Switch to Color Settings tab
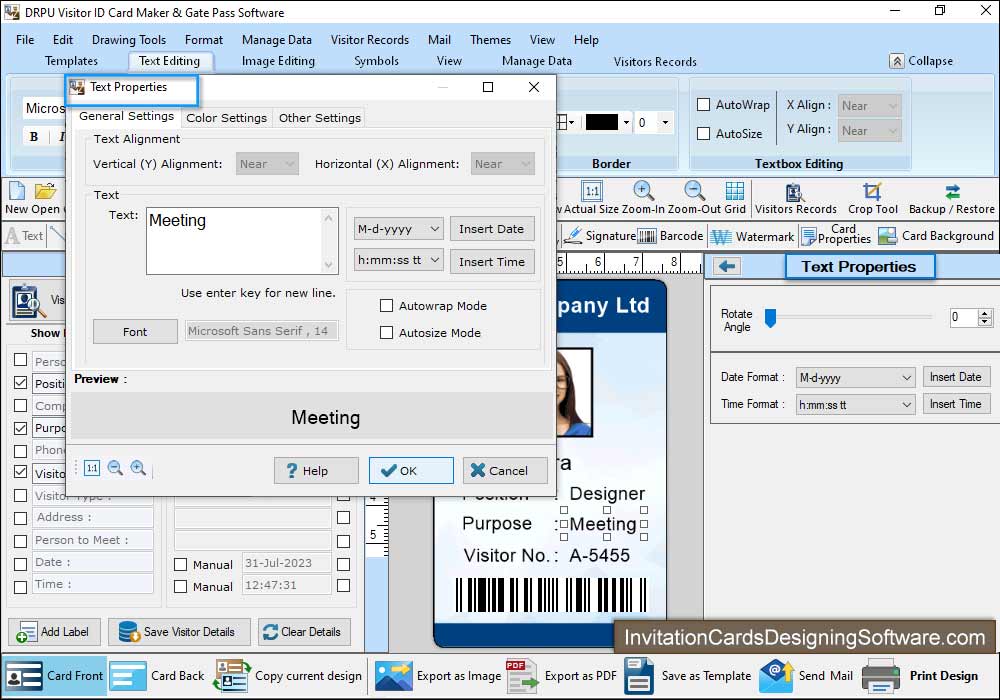1000x700 pixels. [x=226, y=118]
